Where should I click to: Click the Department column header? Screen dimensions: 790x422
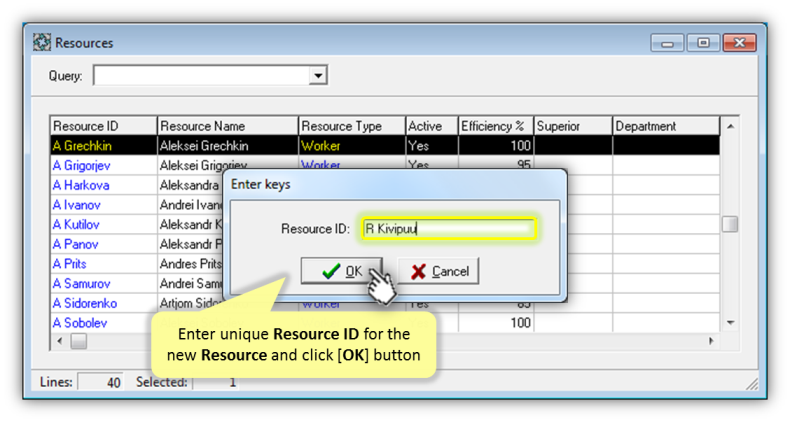point(665,126)
